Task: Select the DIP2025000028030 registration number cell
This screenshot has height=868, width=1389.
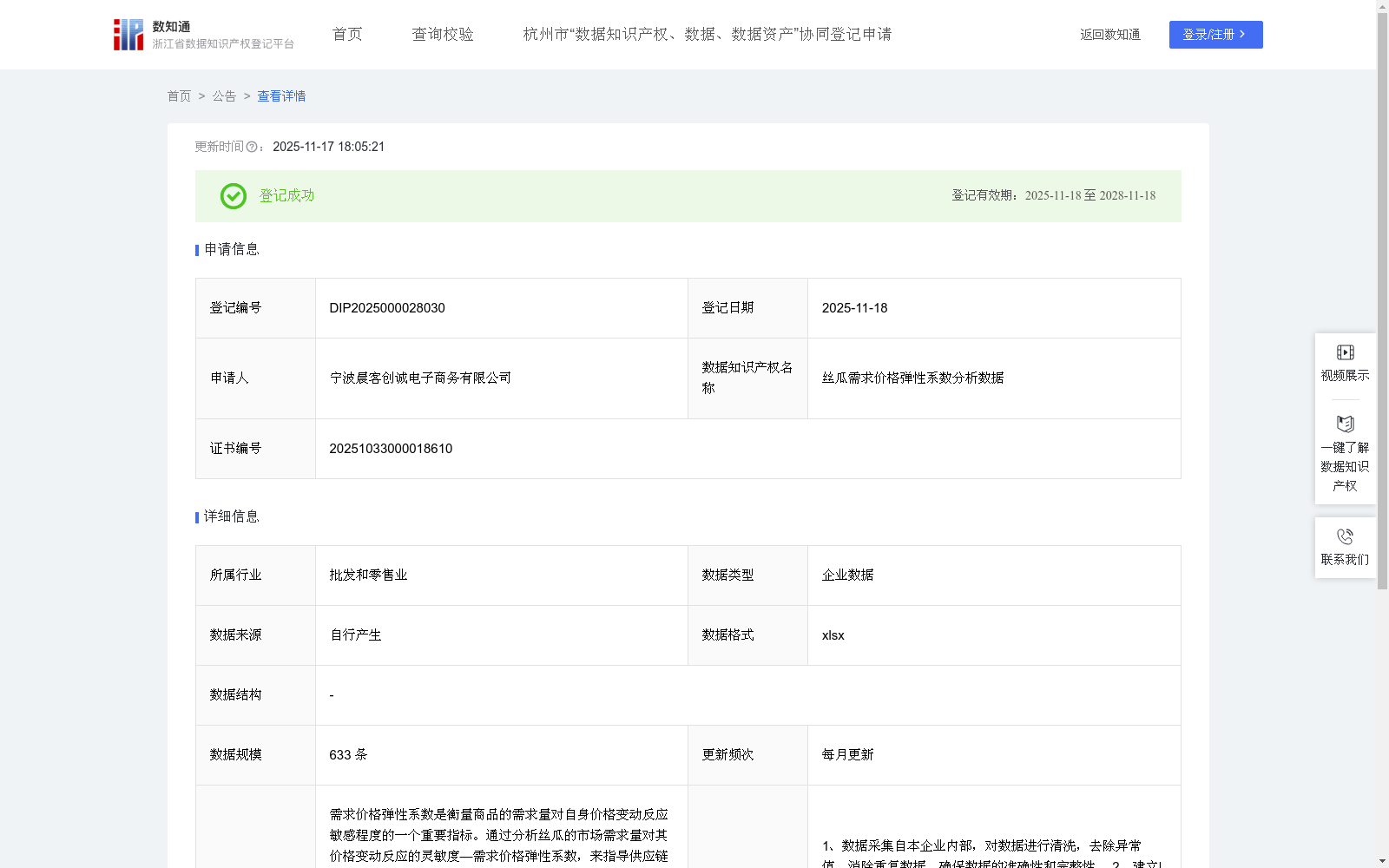Action: point(386,308)
